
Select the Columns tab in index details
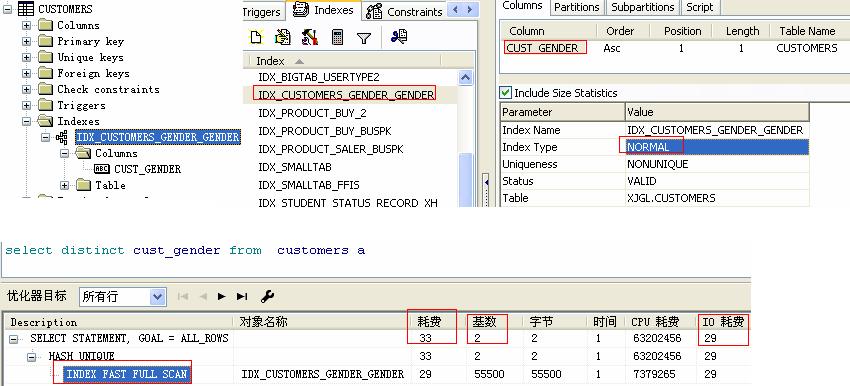pyautogui.click(x=523, y=7)
